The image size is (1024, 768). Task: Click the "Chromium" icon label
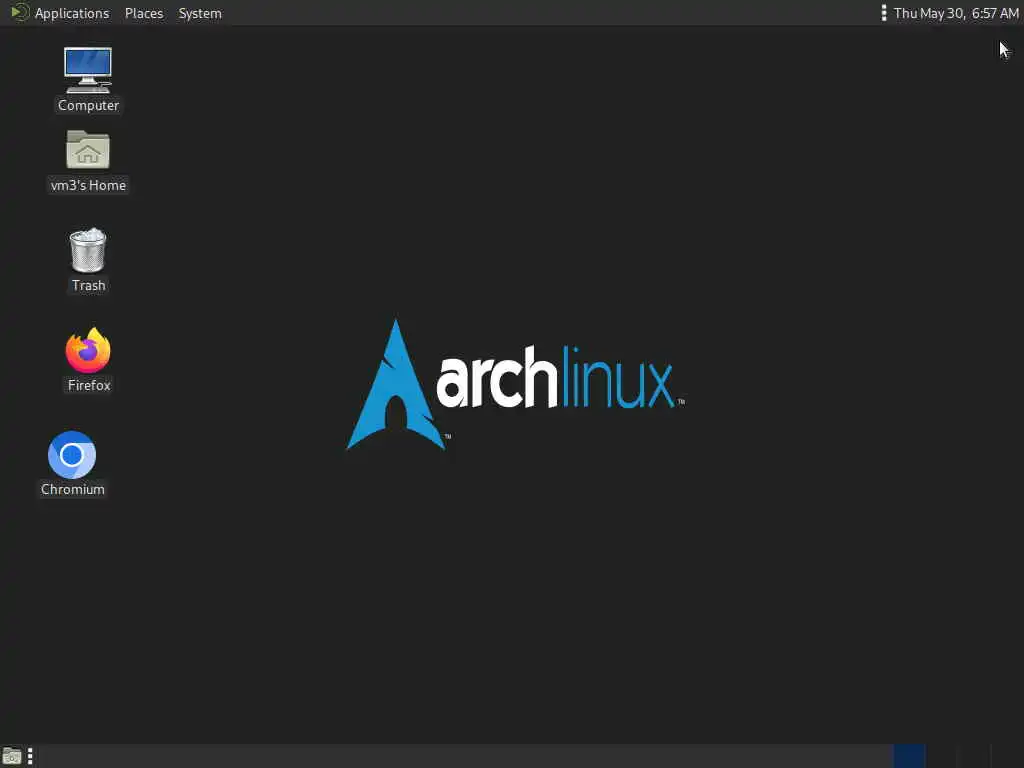tap(72, 489)
